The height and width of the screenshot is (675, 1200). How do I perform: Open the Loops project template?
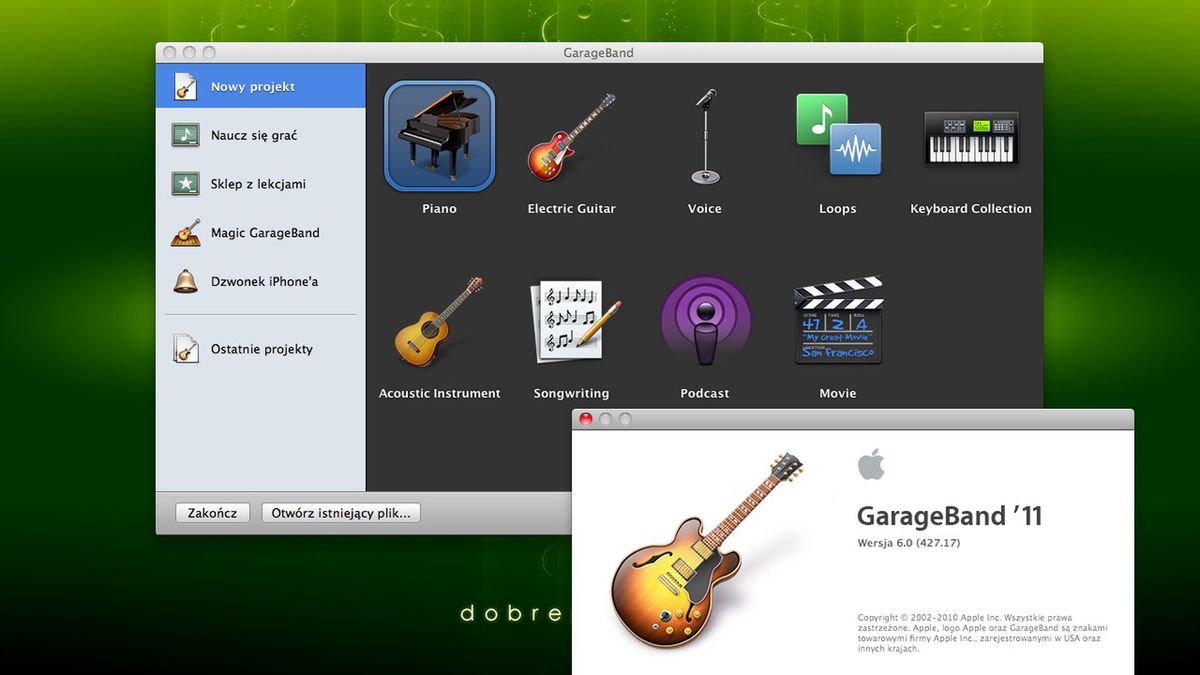pos(837,136)
